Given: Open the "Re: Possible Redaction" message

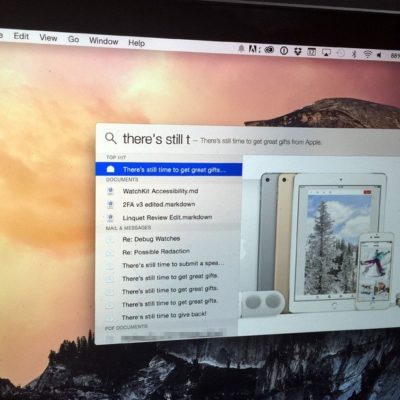Looking at the screenshot, I should (156, 252).
